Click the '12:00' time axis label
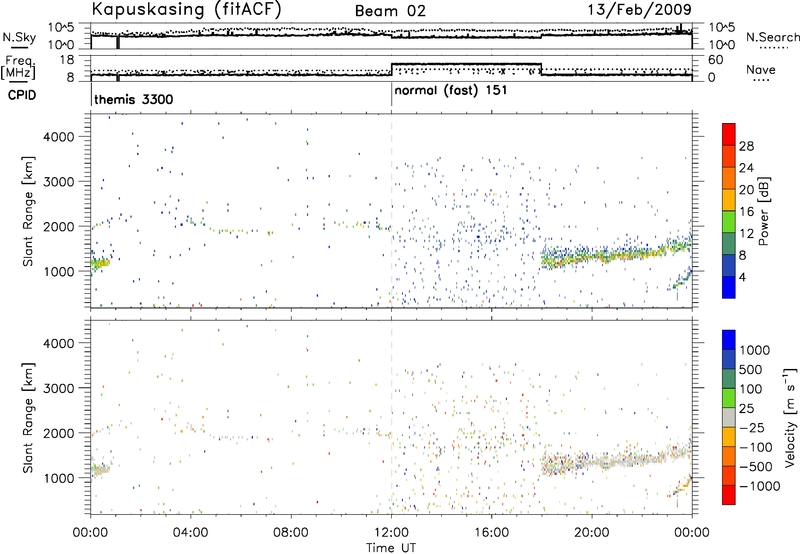The height and width of the screenshot is (554, 800). pos(391,533)
